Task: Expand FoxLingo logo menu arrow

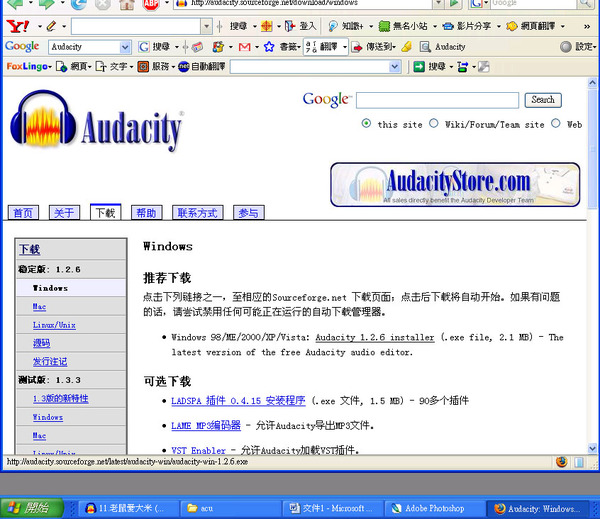Action: 50,67
